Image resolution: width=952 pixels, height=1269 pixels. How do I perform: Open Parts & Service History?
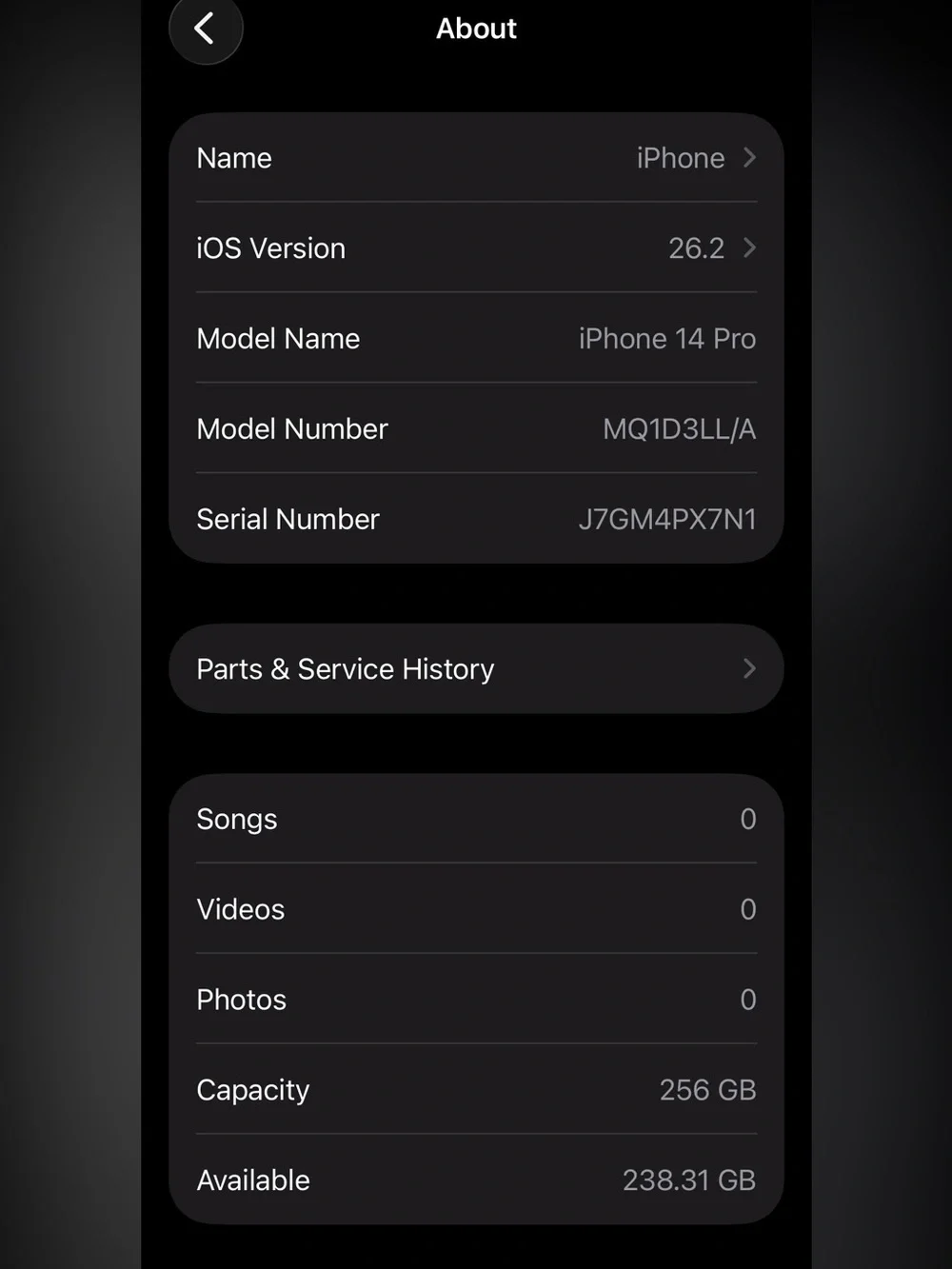(x=476, y=668)
